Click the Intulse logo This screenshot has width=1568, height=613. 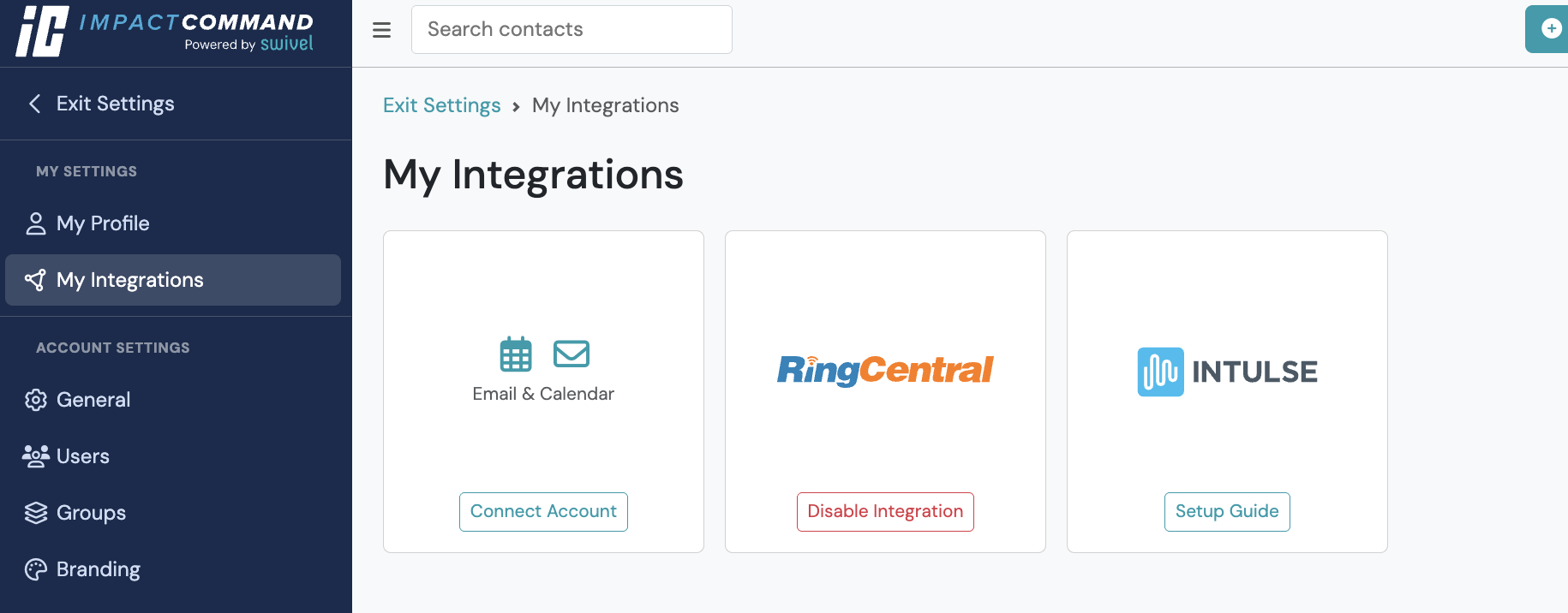1227,372
